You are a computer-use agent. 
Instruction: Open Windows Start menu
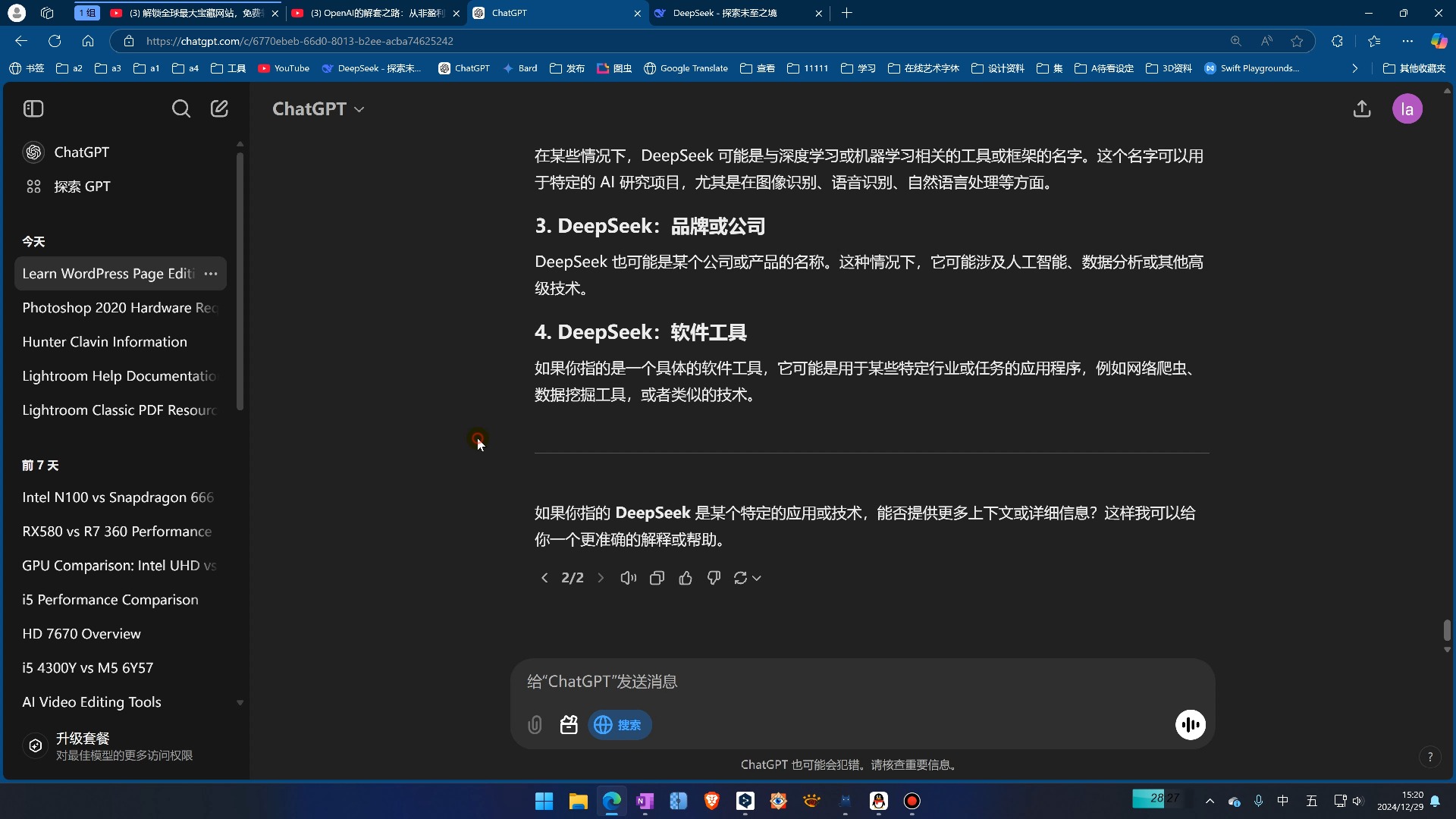[x=544, y=802]
